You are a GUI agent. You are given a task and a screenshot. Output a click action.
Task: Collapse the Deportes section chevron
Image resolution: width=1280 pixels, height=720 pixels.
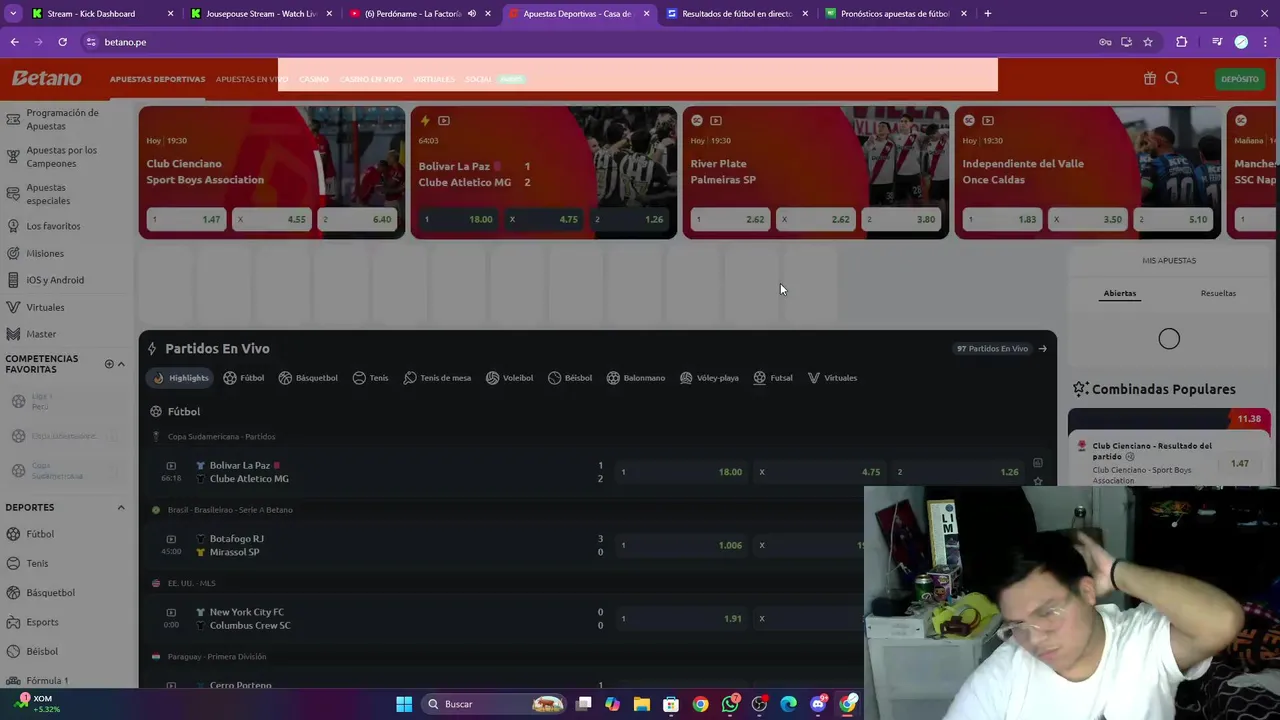[x=121, y=507]
